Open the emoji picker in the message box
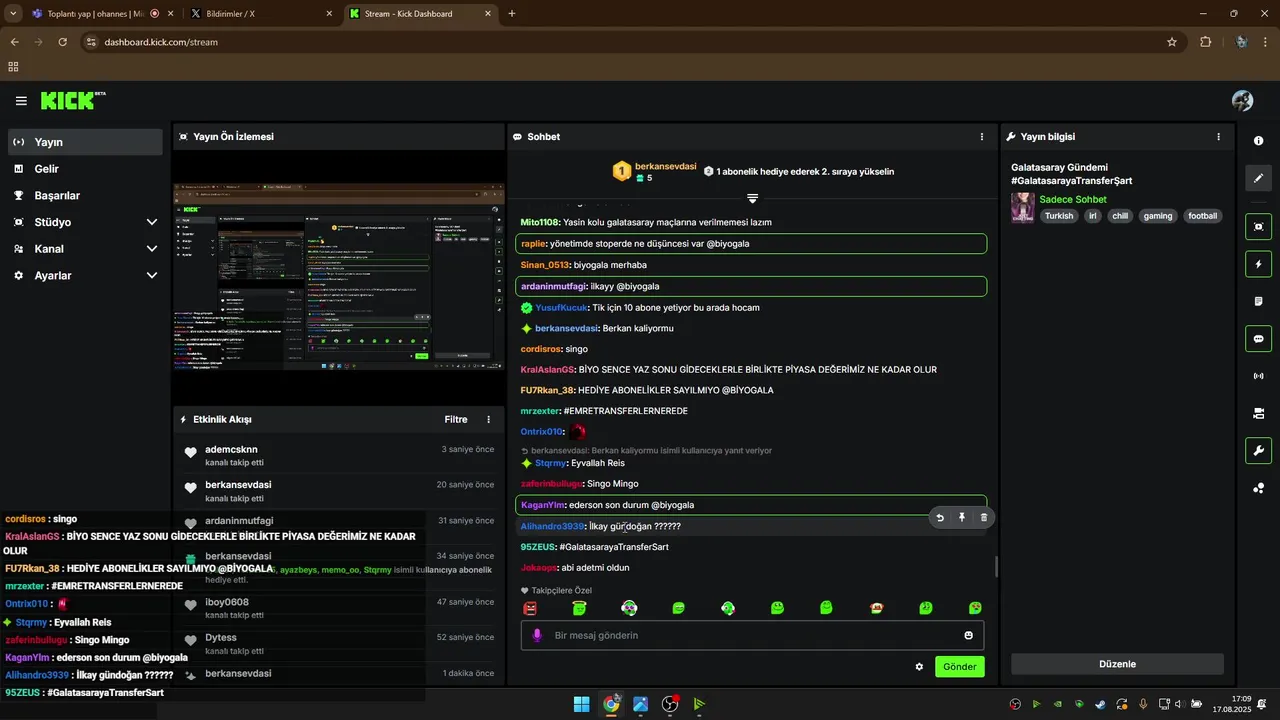The height and width of the screenshot is (720, 1280). tap(968, 636)
